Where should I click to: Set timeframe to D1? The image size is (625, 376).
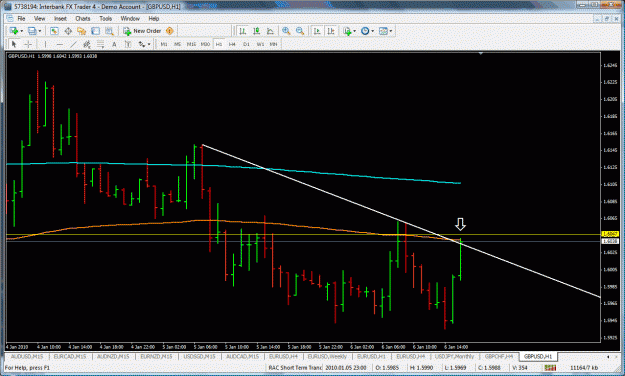pyautogui.click(x=246, y=44)
